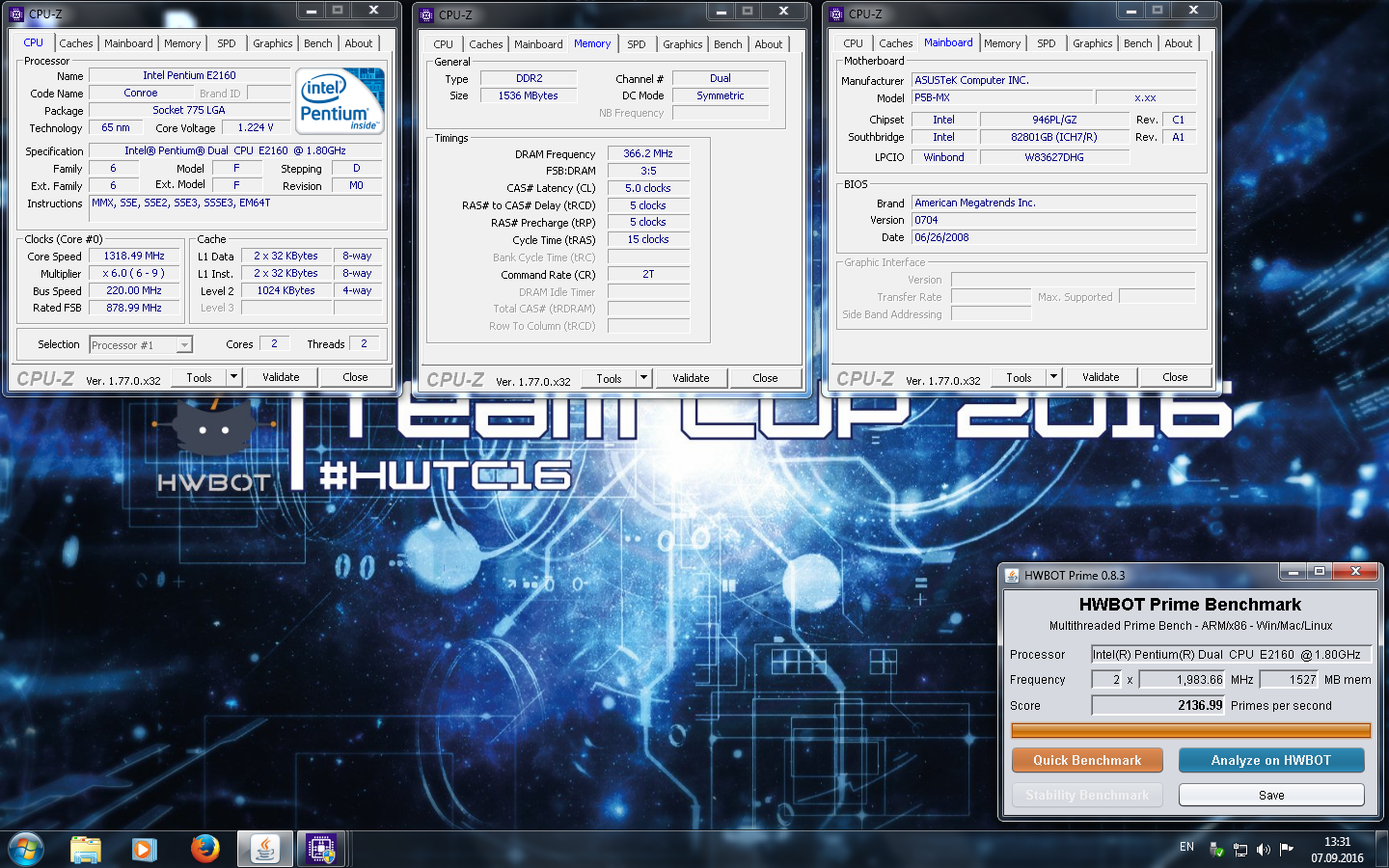
Task: Open Bench tab in Memory window
Action: click(x=728, y=44)
